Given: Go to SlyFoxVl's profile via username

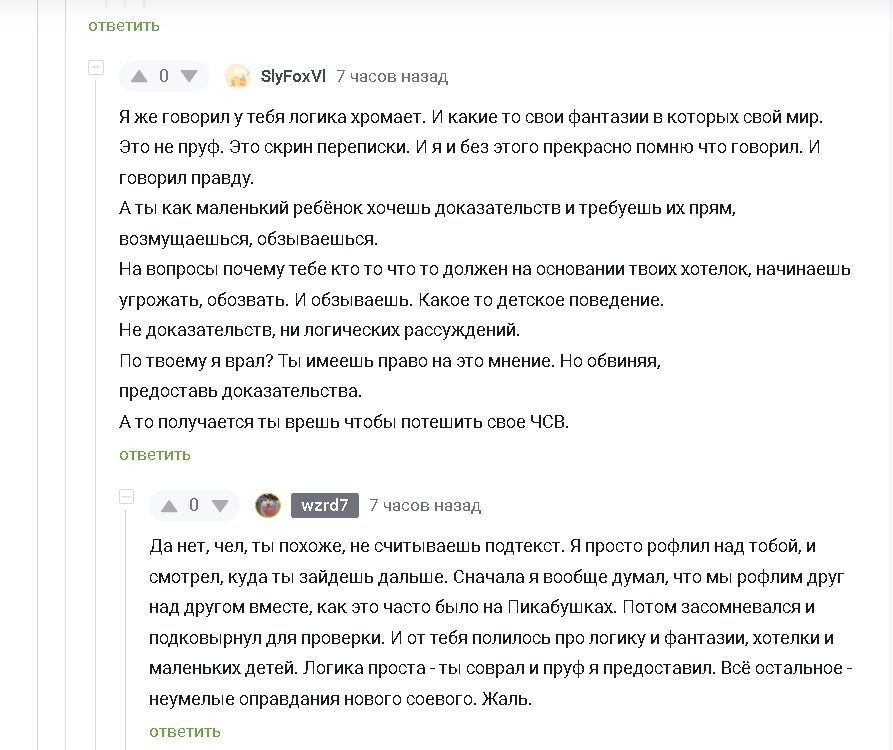Looking at the screenshot, I should [293, 76].
